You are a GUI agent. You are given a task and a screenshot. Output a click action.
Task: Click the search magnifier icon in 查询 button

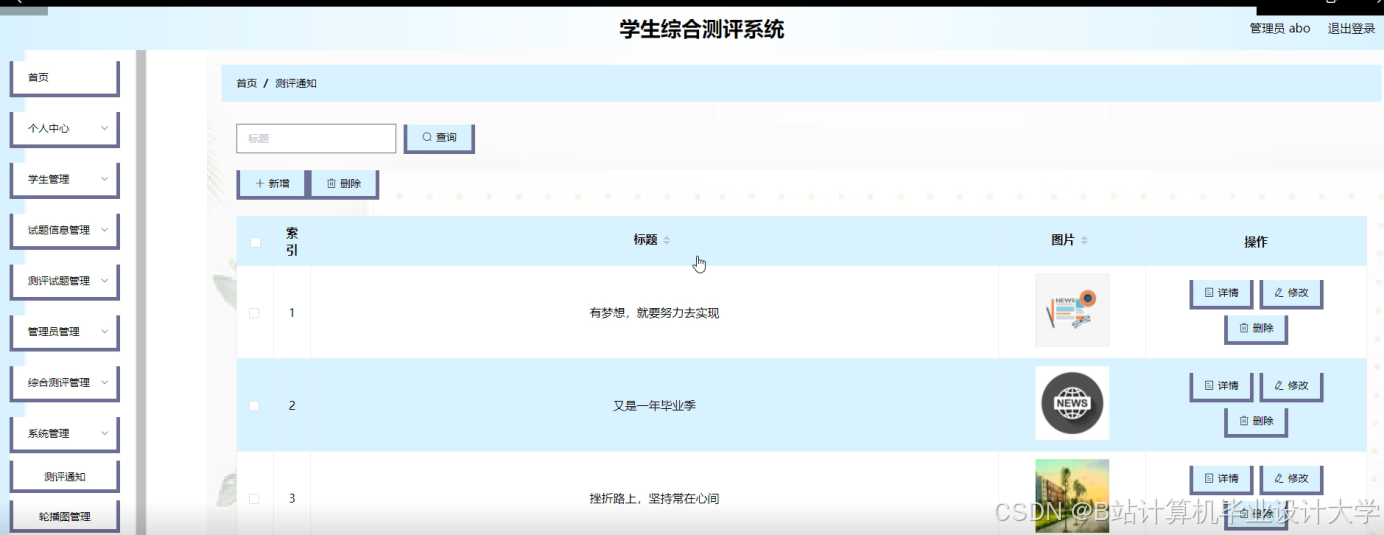click(x=427, y=138)
